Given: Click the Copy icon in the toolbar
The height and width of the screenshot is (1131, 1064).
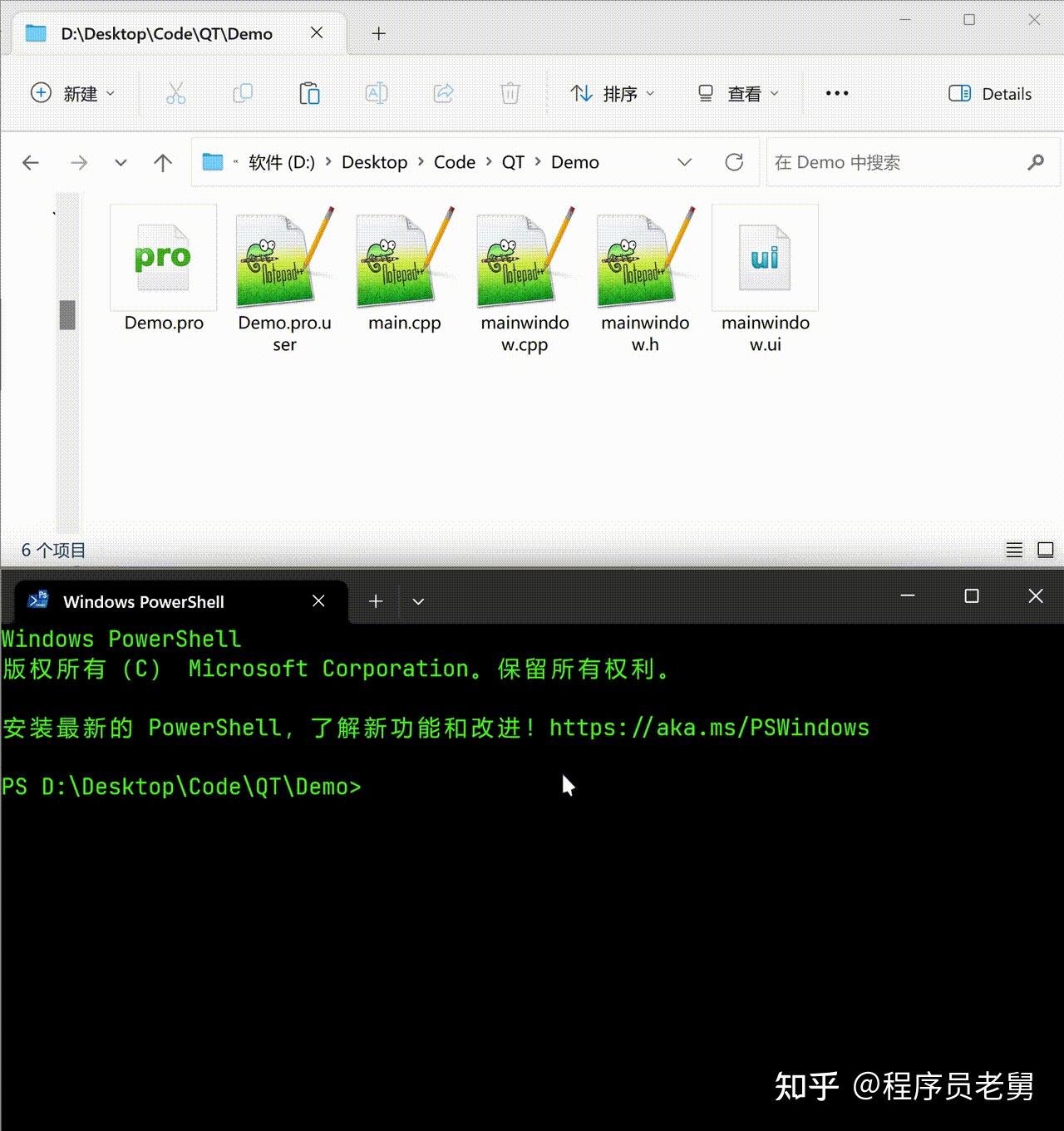Looking at the screenshot, I should tap(242, 93).
